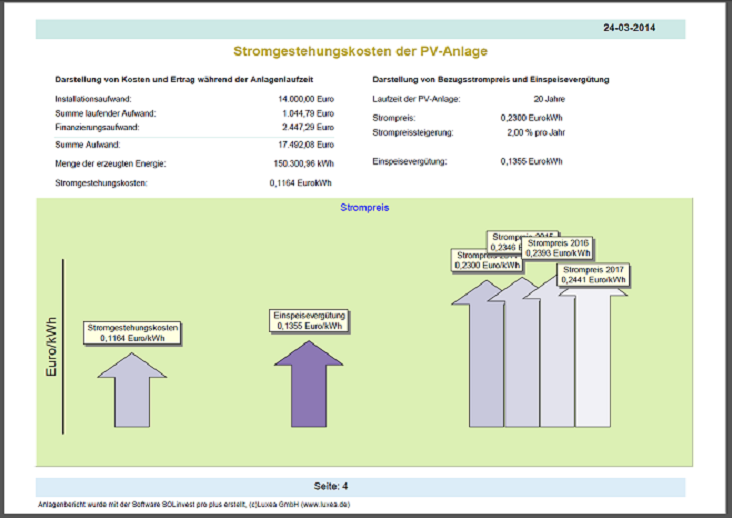Select the Einspeisevergütung 0,1355 data label
This screenshot has width=732, height=518.
point(310,320)
